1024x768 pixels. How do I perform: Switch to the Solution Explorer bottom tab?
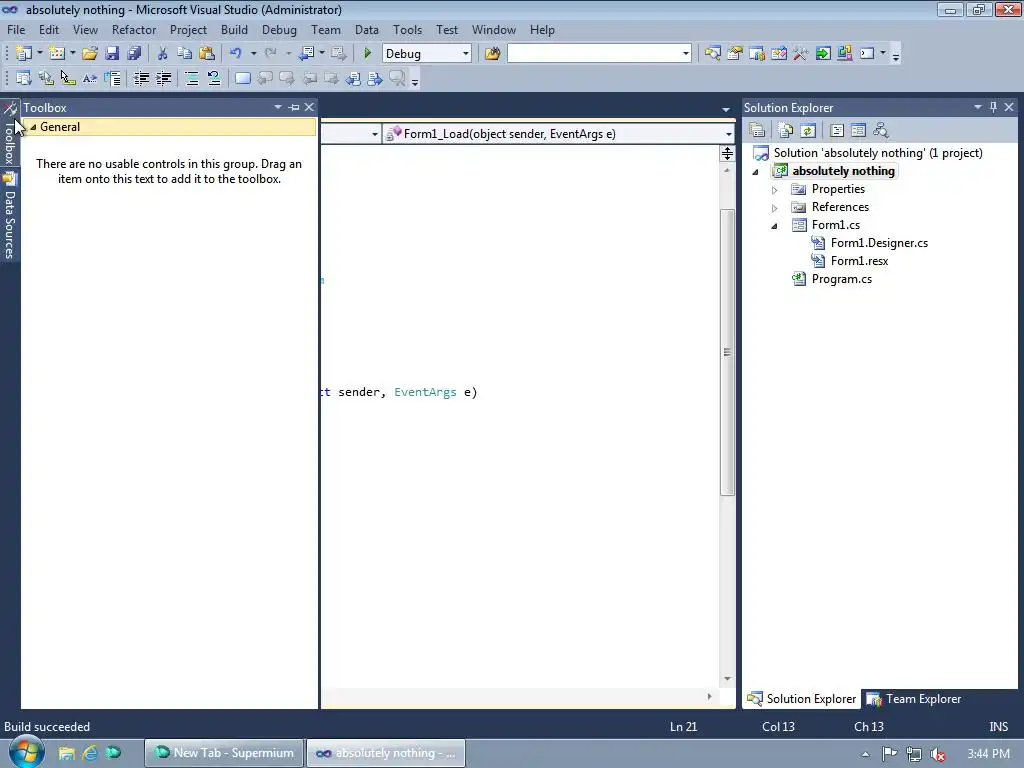point(802,699)
